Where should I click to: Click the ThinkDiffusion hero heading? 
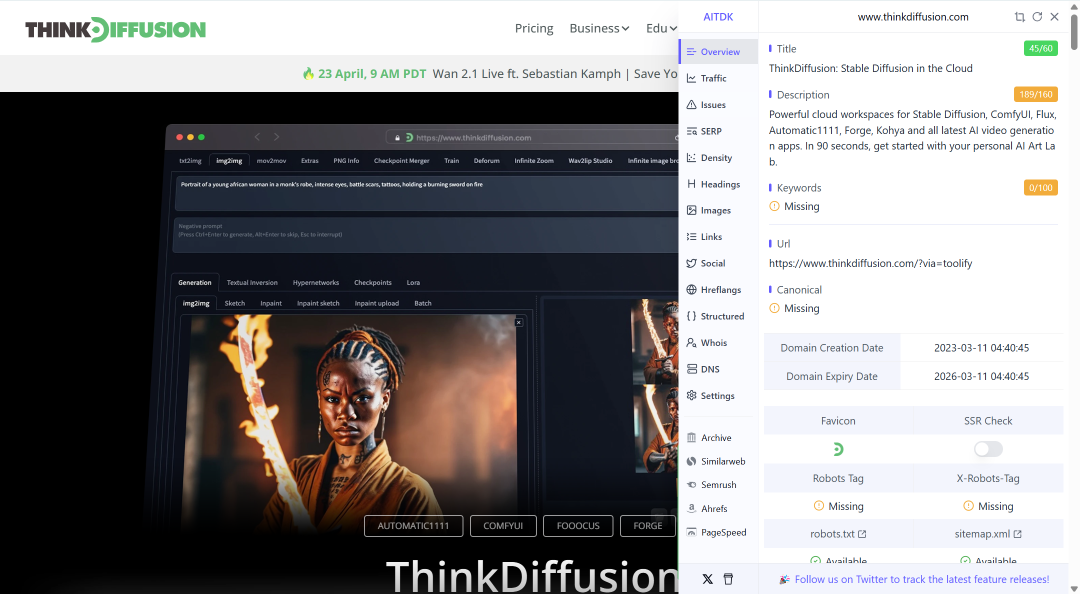click(532, 576)
